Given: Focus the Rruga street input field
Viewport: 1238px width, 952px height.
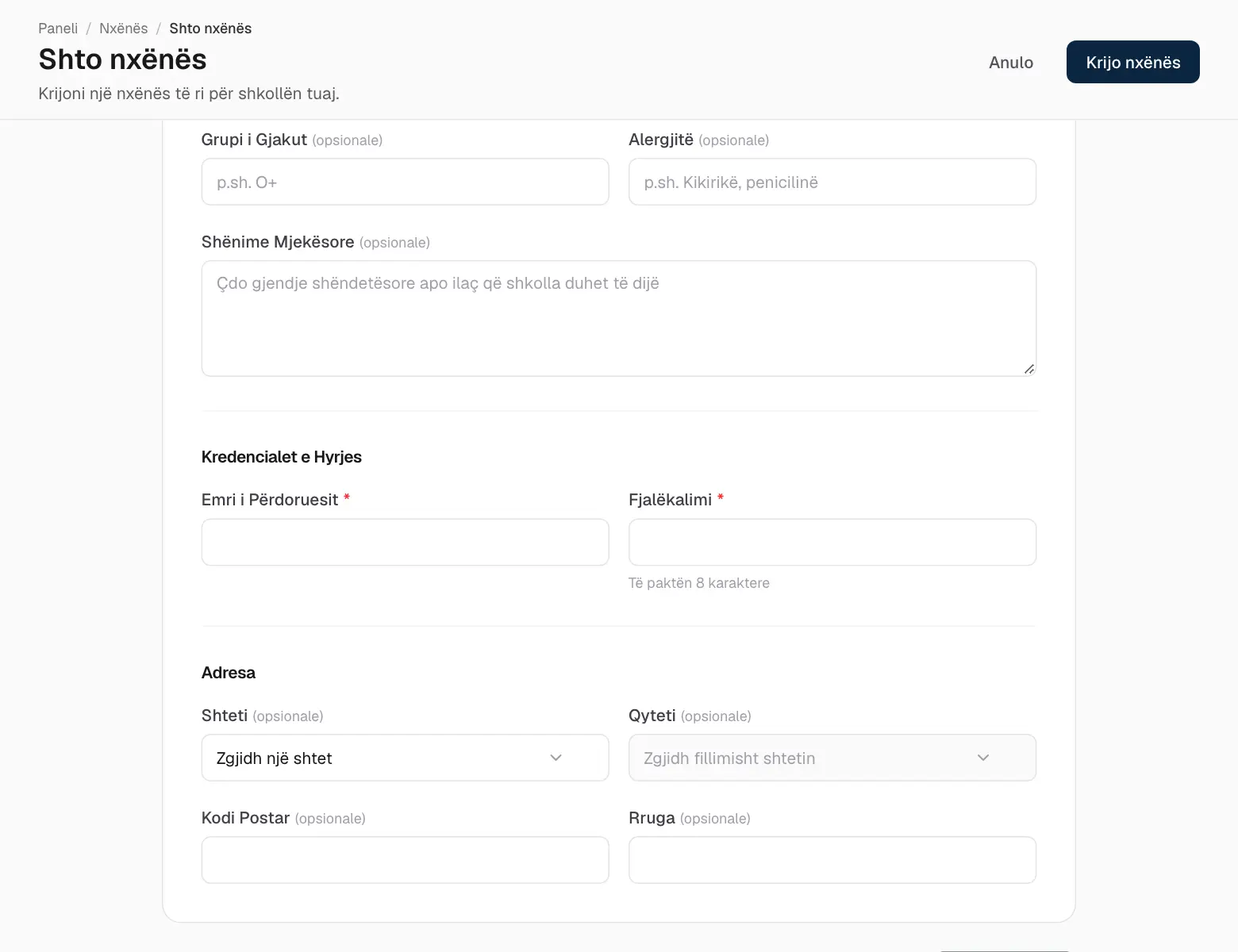Looking at the screenshot, I should pos(832,860).
